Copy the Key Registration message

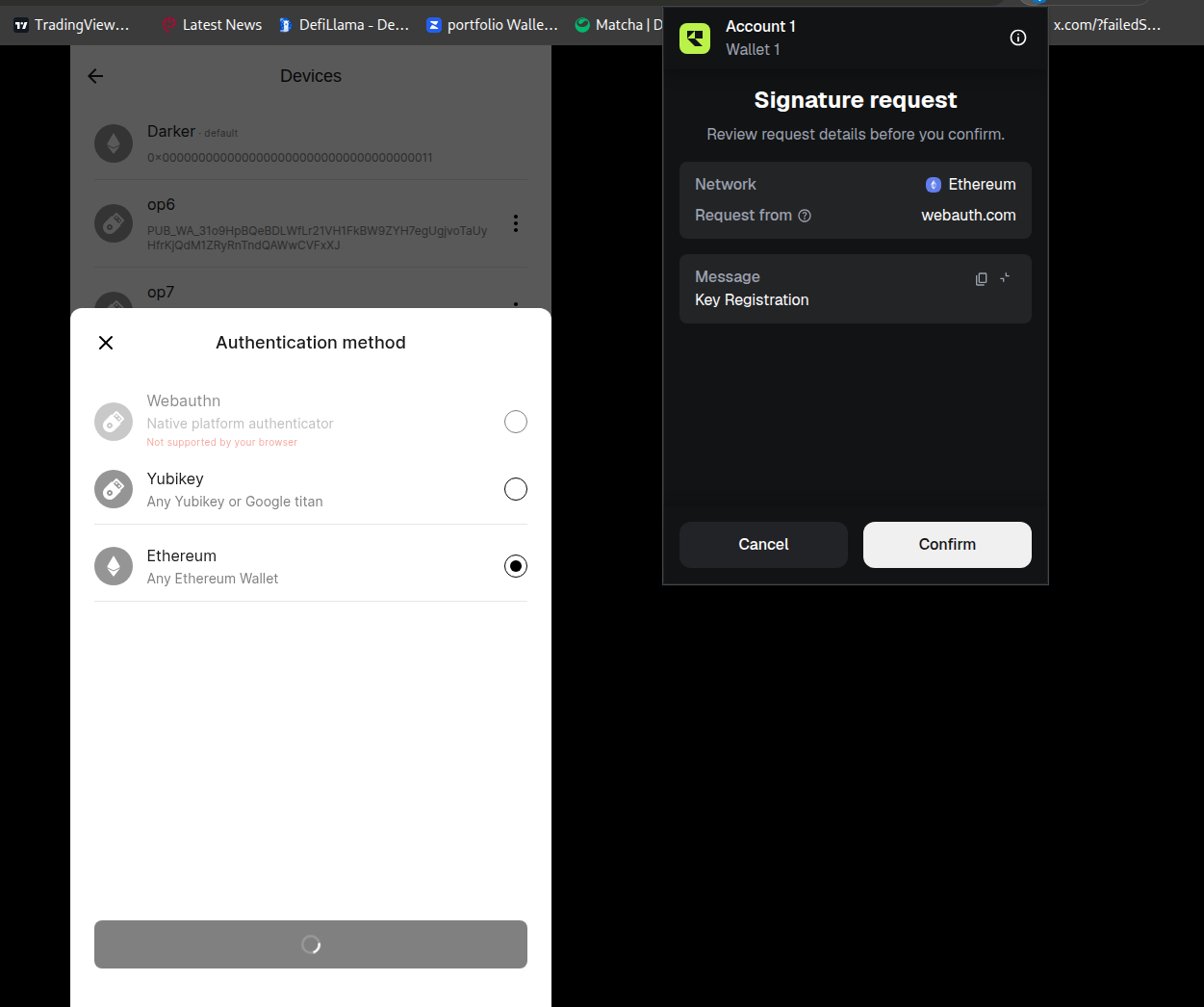981,278
